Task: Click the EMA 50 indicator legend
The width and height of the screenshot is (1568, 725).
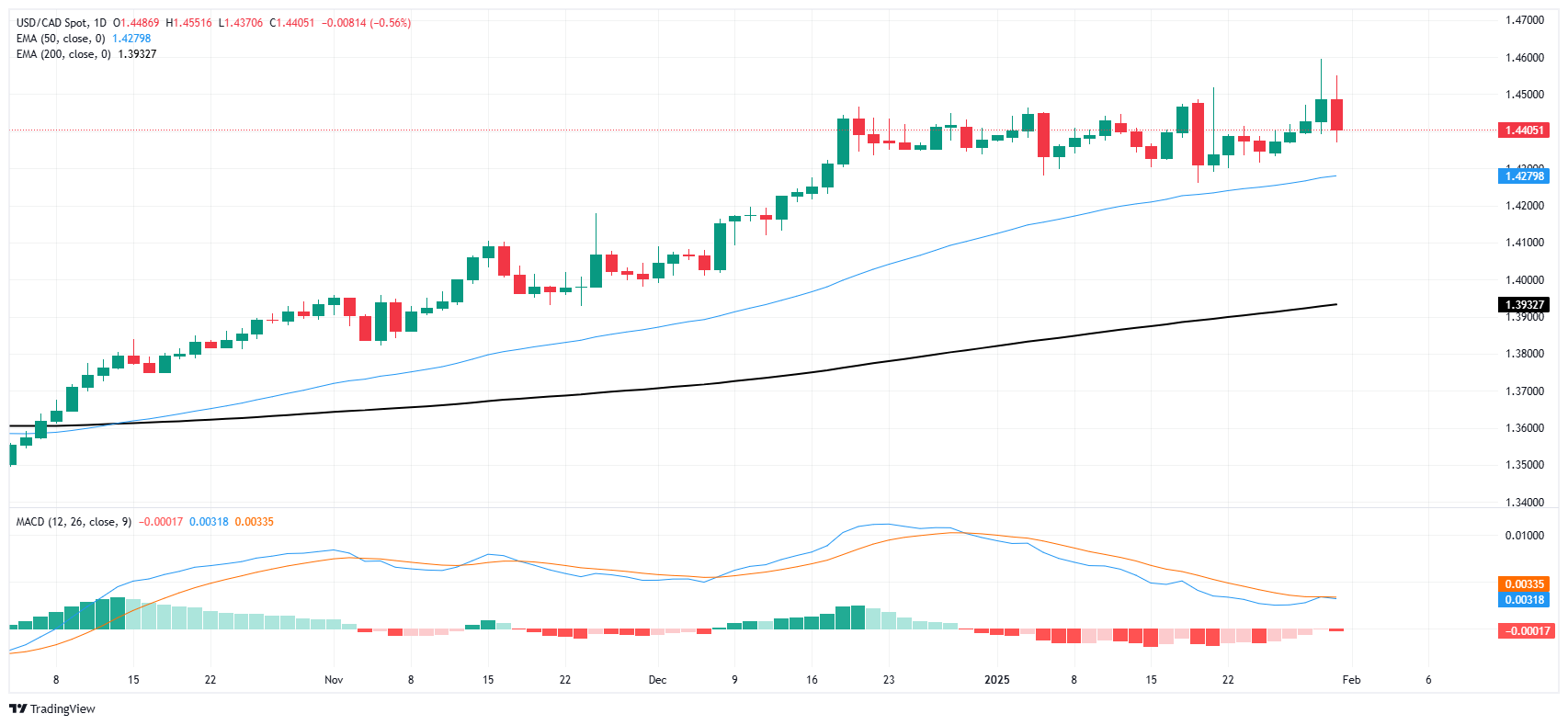Action: pyautogui.click(x=61, y=39)
